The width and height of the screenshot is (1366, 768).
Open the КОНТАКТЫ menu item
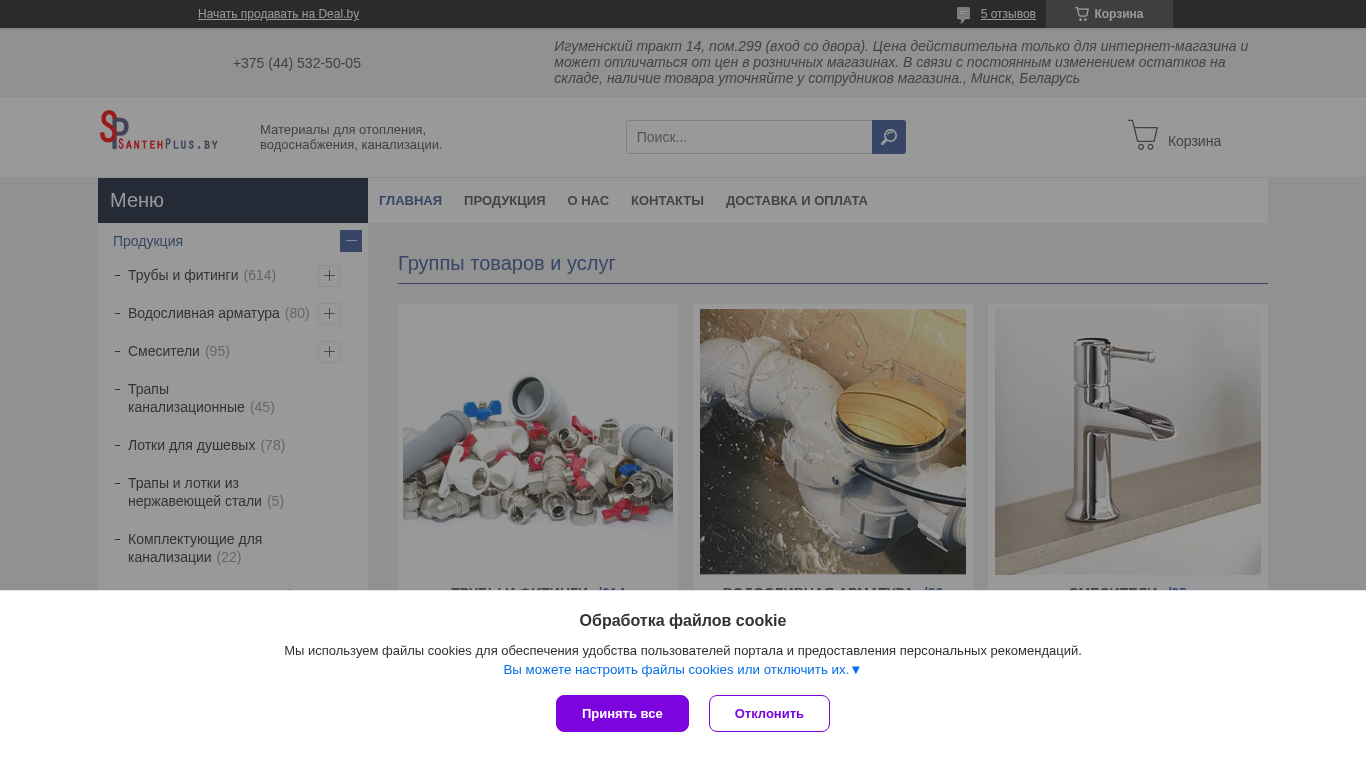pos(667,200)
